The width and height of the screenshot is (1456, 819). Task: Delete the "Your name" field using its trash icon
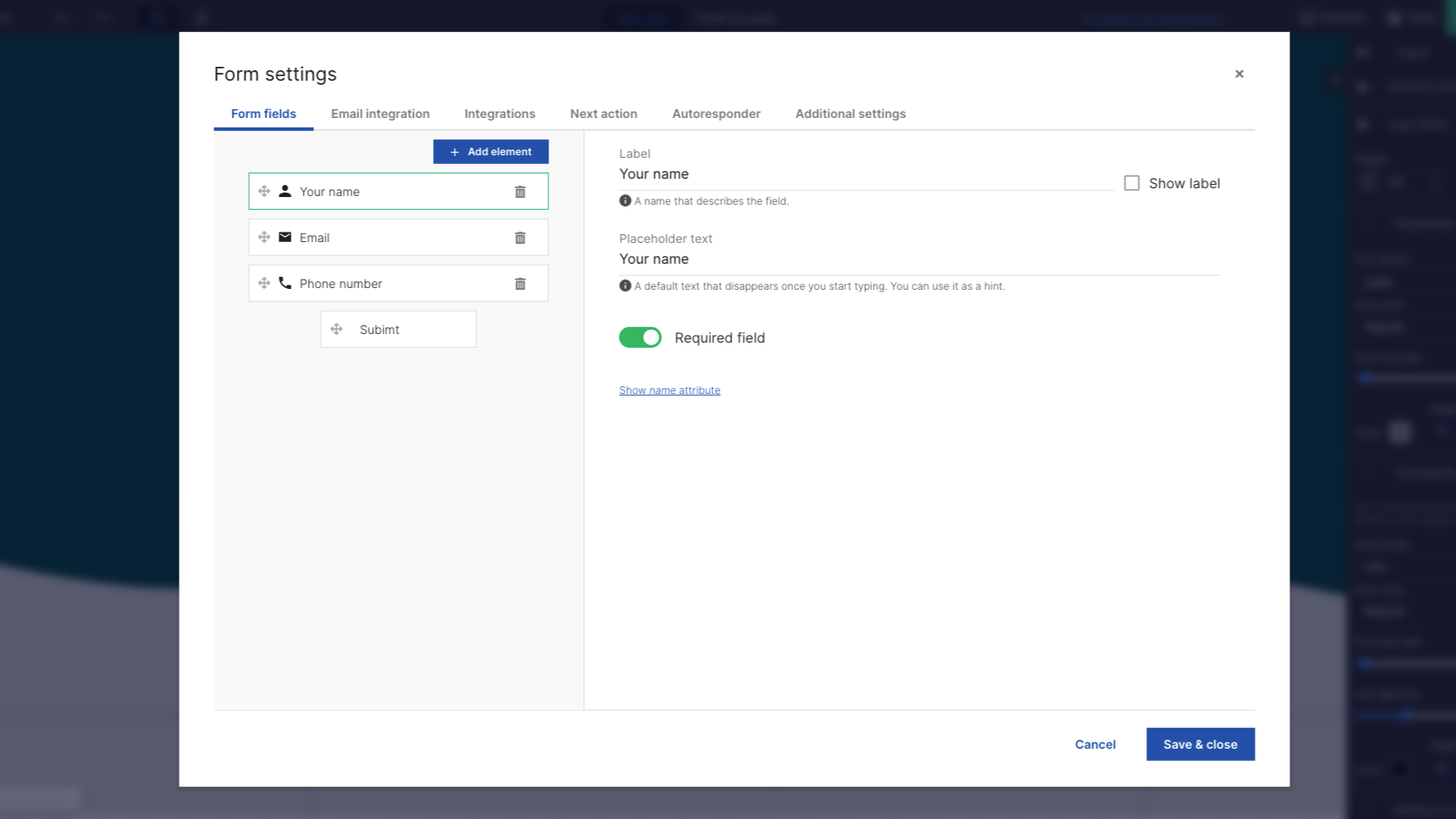coord(520,191)
